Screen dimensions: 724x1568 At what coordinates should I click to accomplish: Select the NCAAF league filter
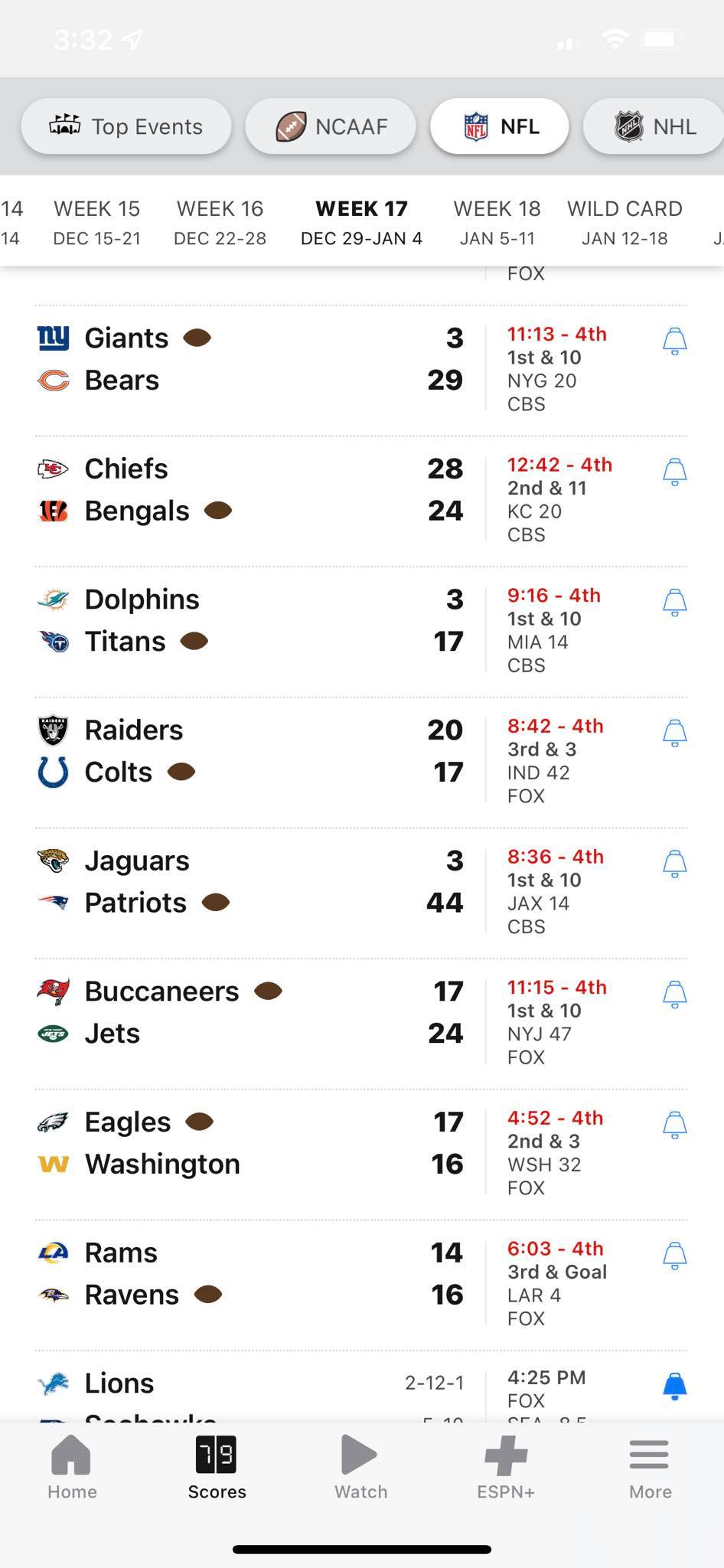coord(331,126)
